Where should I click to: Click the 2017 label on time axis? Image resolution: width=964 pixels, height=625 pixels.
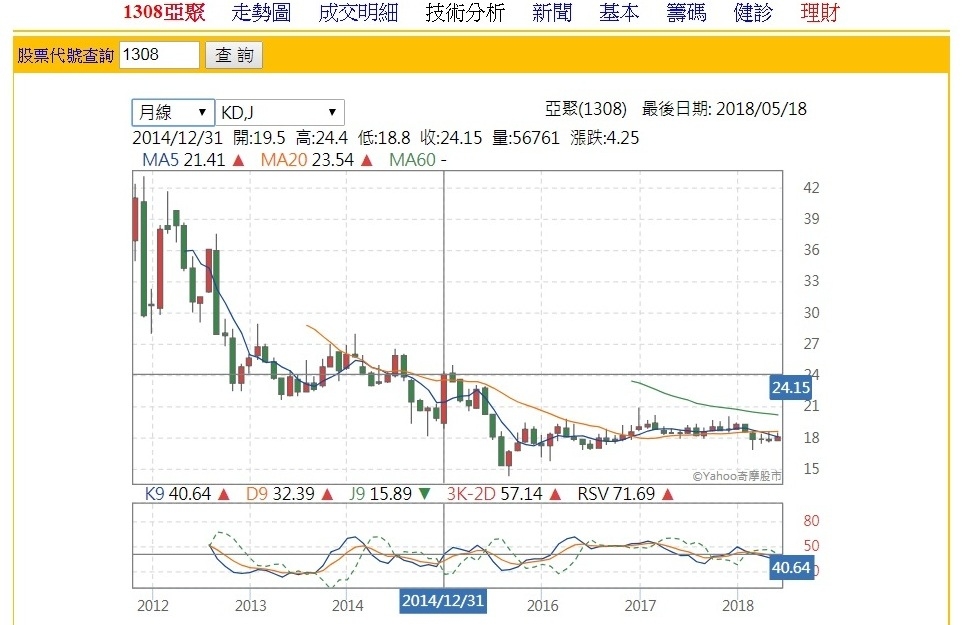coord(641,606)
